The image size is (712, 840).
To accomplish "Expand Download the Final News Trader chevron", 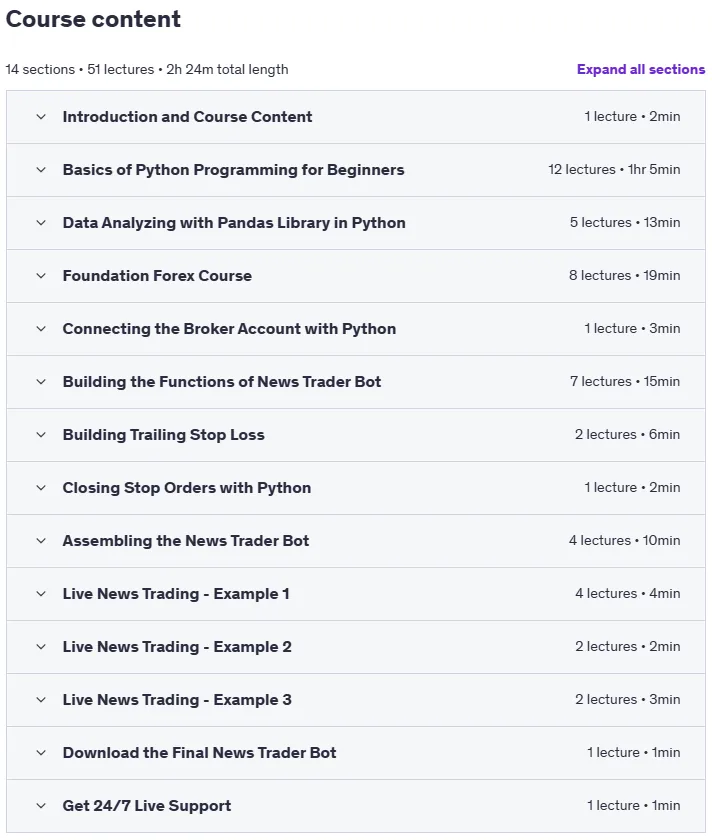I will click(x=41, y=753).
